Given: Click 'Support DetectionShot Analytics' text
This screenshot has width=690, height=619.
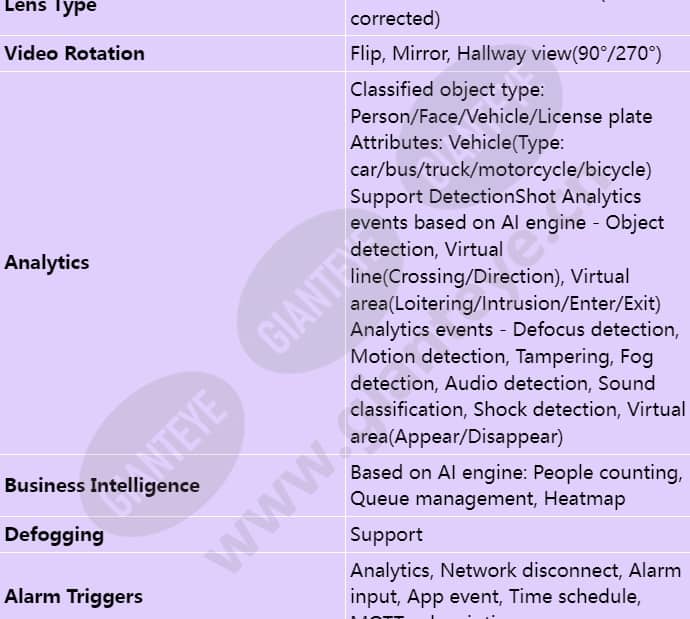Looking at the screenshot, I should tap(495, 197).
